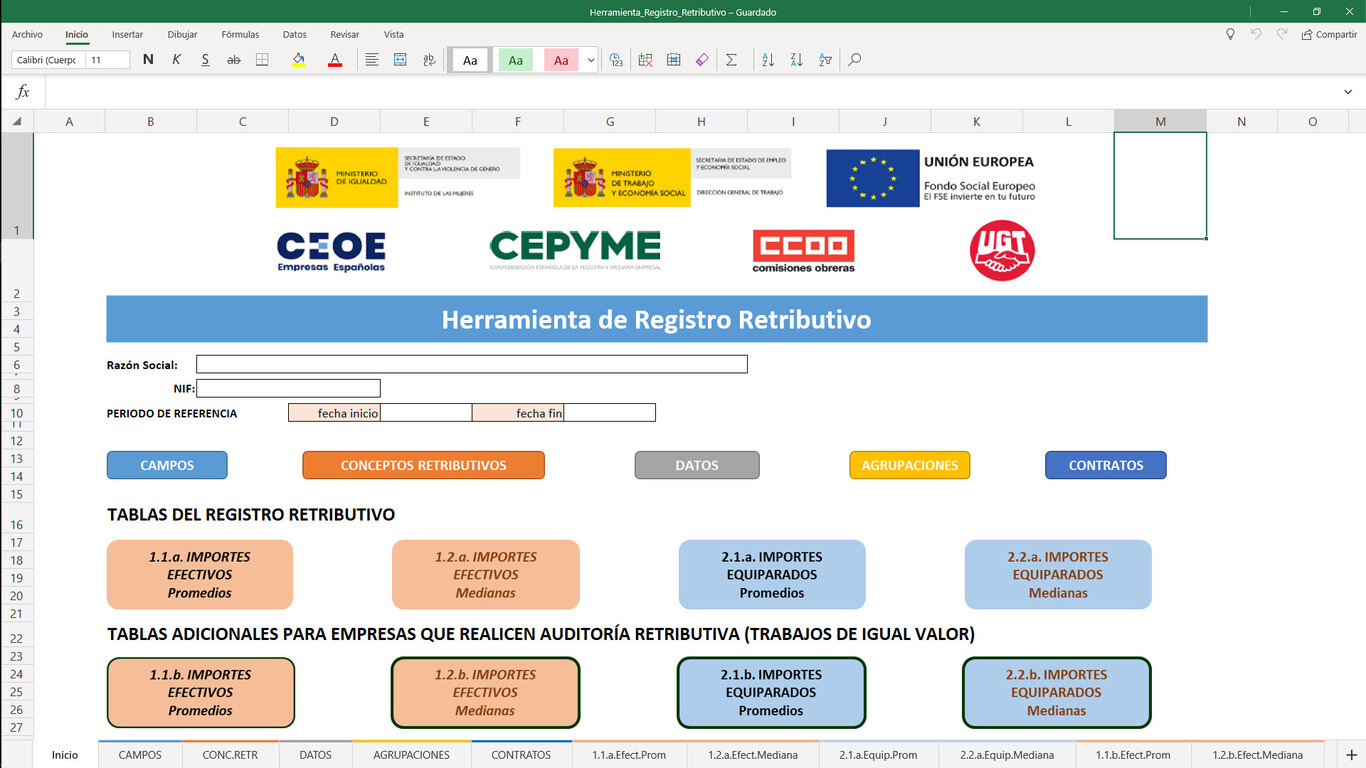The height and width of the screenshot is (768, 1366).
Task: Toggle bold formatting
Action: tap(148, 60)
